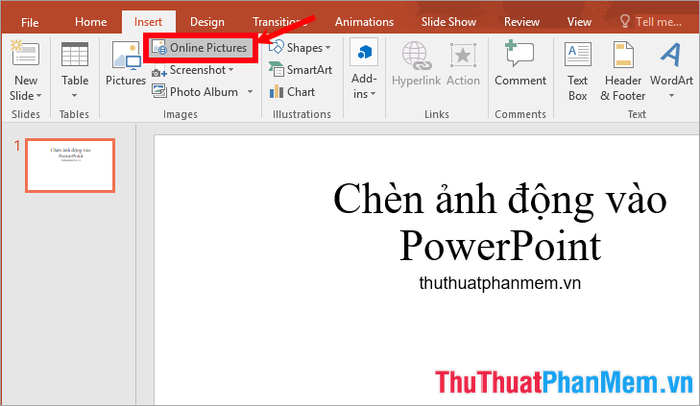
Task: Click the Shapes icon
Action: point(276,47)
